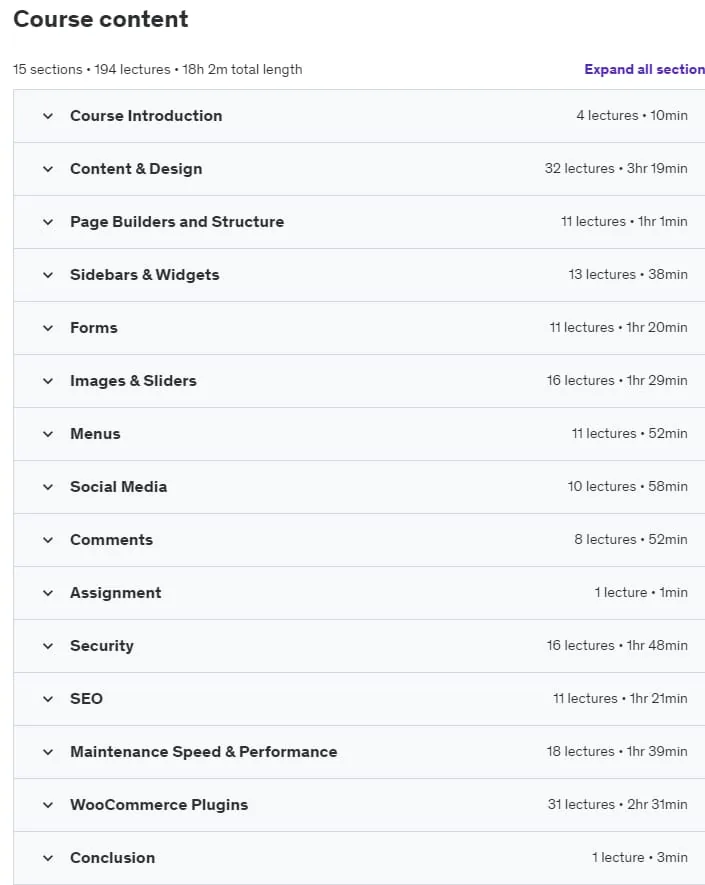Expand the Security section chevron
The image size is (705, 885).
48,646
